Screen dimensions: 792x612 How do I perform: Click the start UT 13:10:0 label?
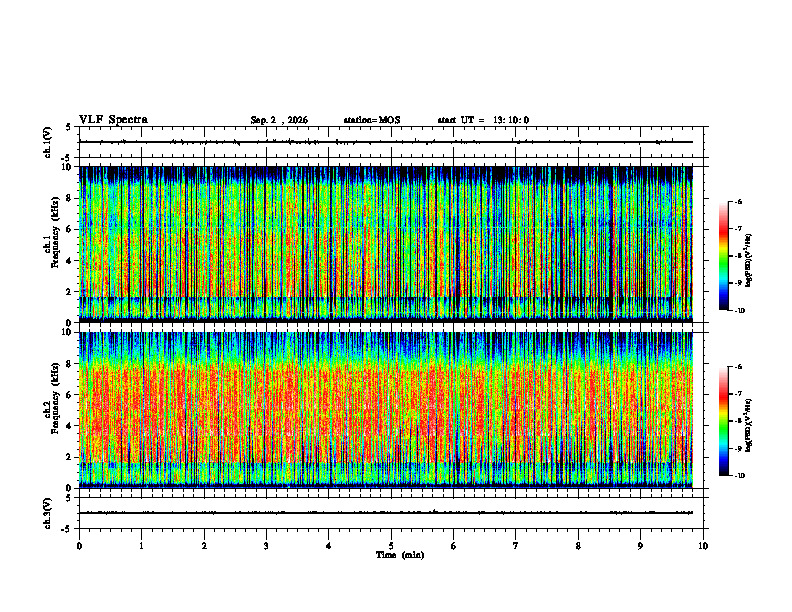pyautogui.click(x=483, y=120)
